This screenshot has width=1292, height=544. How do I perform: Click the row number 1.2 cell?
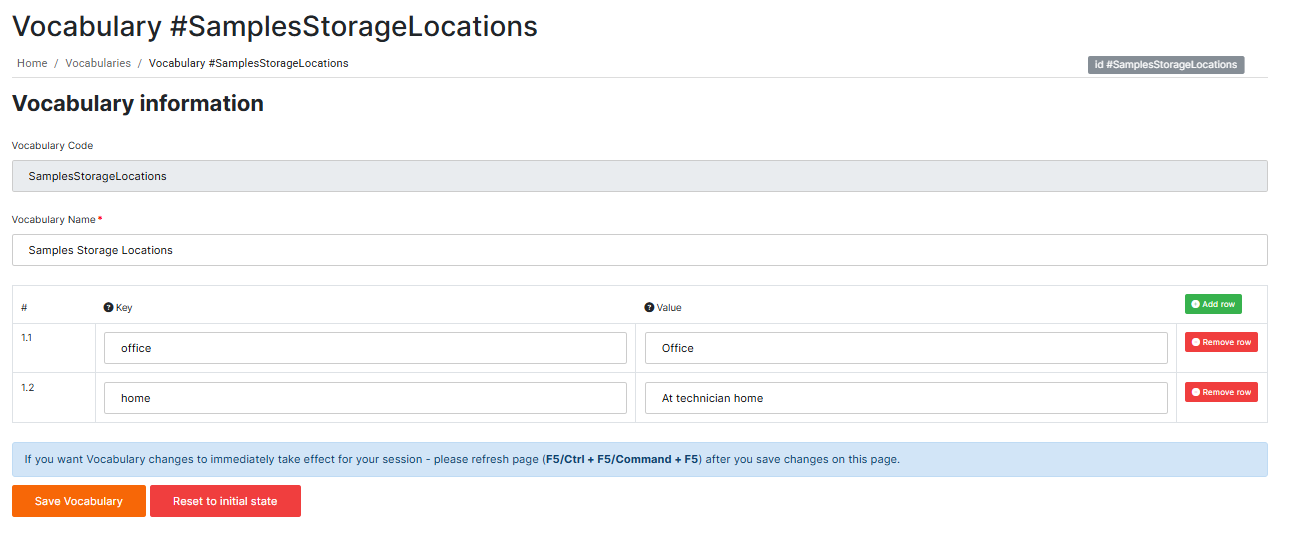click(53, 398)
